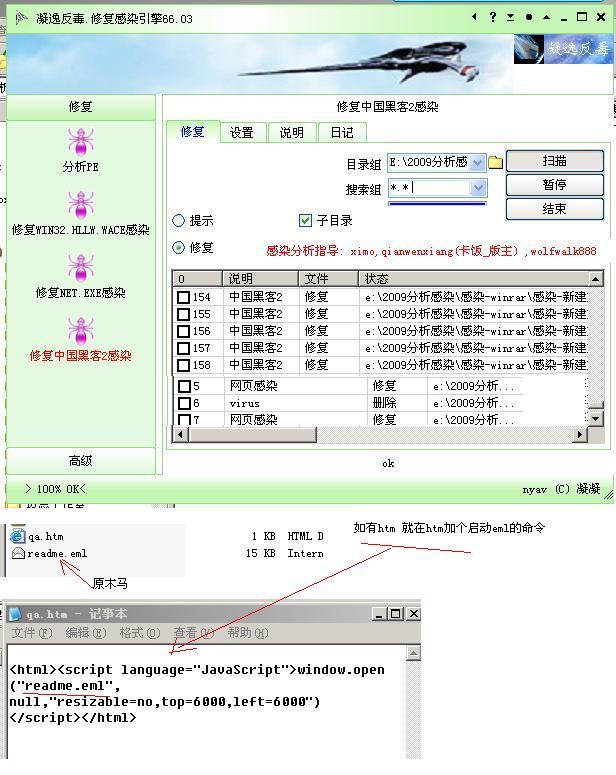616x775 pixels.
Task: Open the 分析PE ant icon
Action: coord(81,142)
